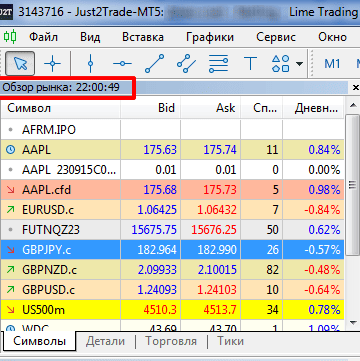The width and height of the screenshot is (360, 361).
Task: Select the AAPL 230915C0... option row
Action: 172,170
